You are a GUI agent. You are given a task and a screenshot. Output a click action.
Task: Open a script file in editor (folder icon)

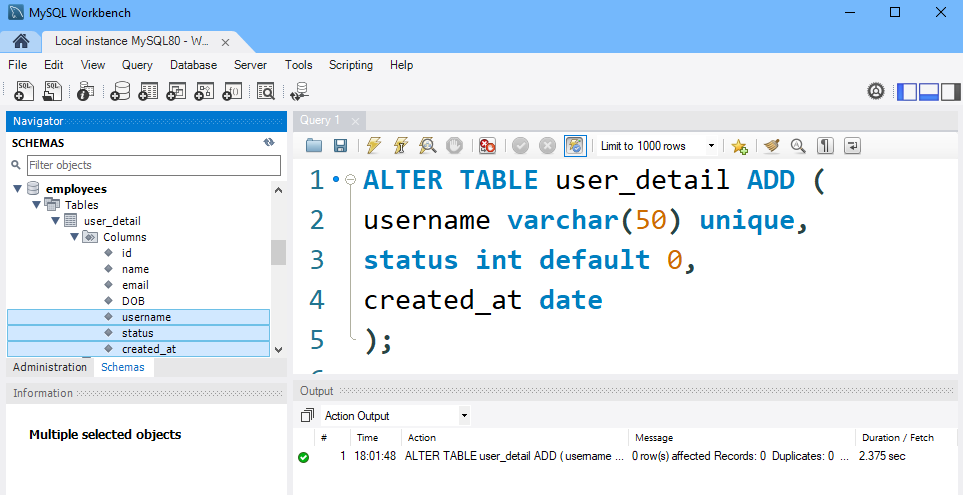[x=314, y=146]
